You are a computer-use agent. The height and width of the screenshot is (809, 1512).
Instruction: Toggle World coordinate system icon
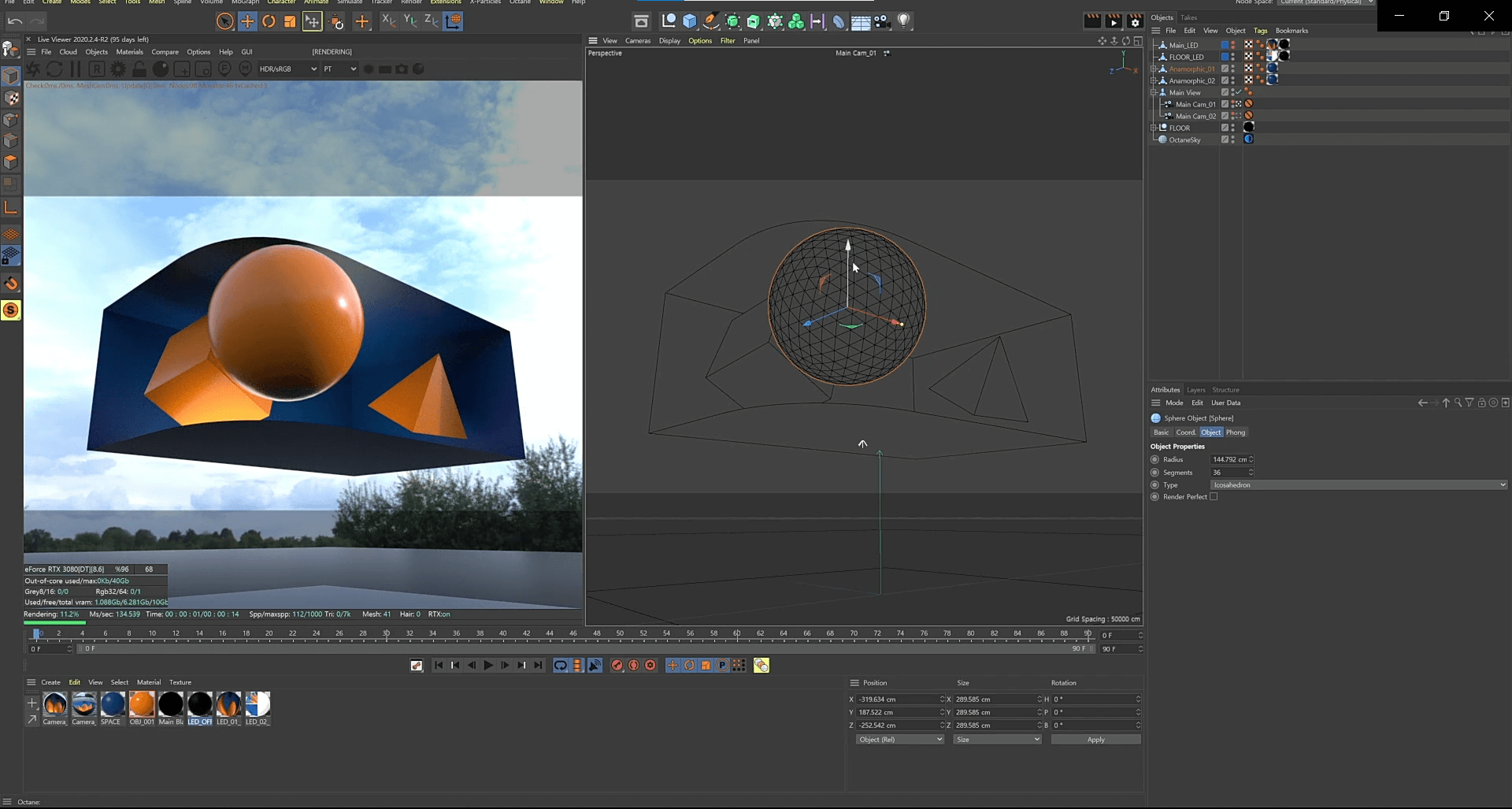pyautogui.click(x=453, y=21)
